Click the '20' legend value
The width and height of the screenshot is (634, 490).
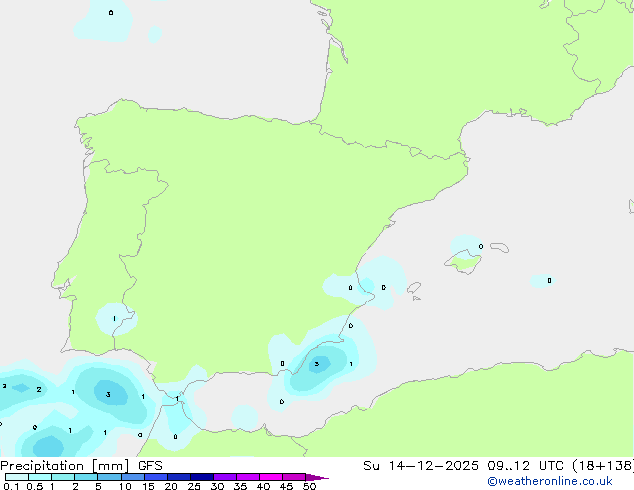[171, 486]
